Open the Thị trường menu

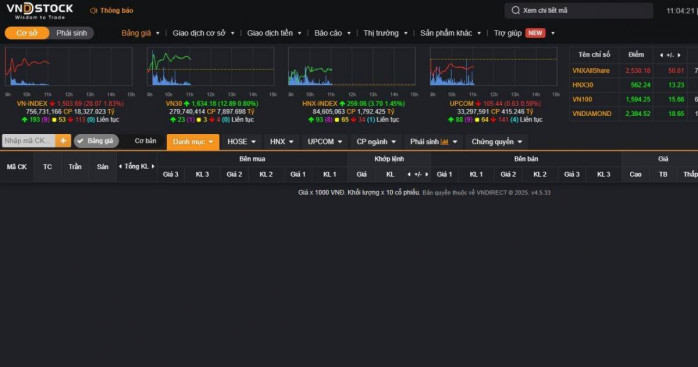[x=386, y=33]
